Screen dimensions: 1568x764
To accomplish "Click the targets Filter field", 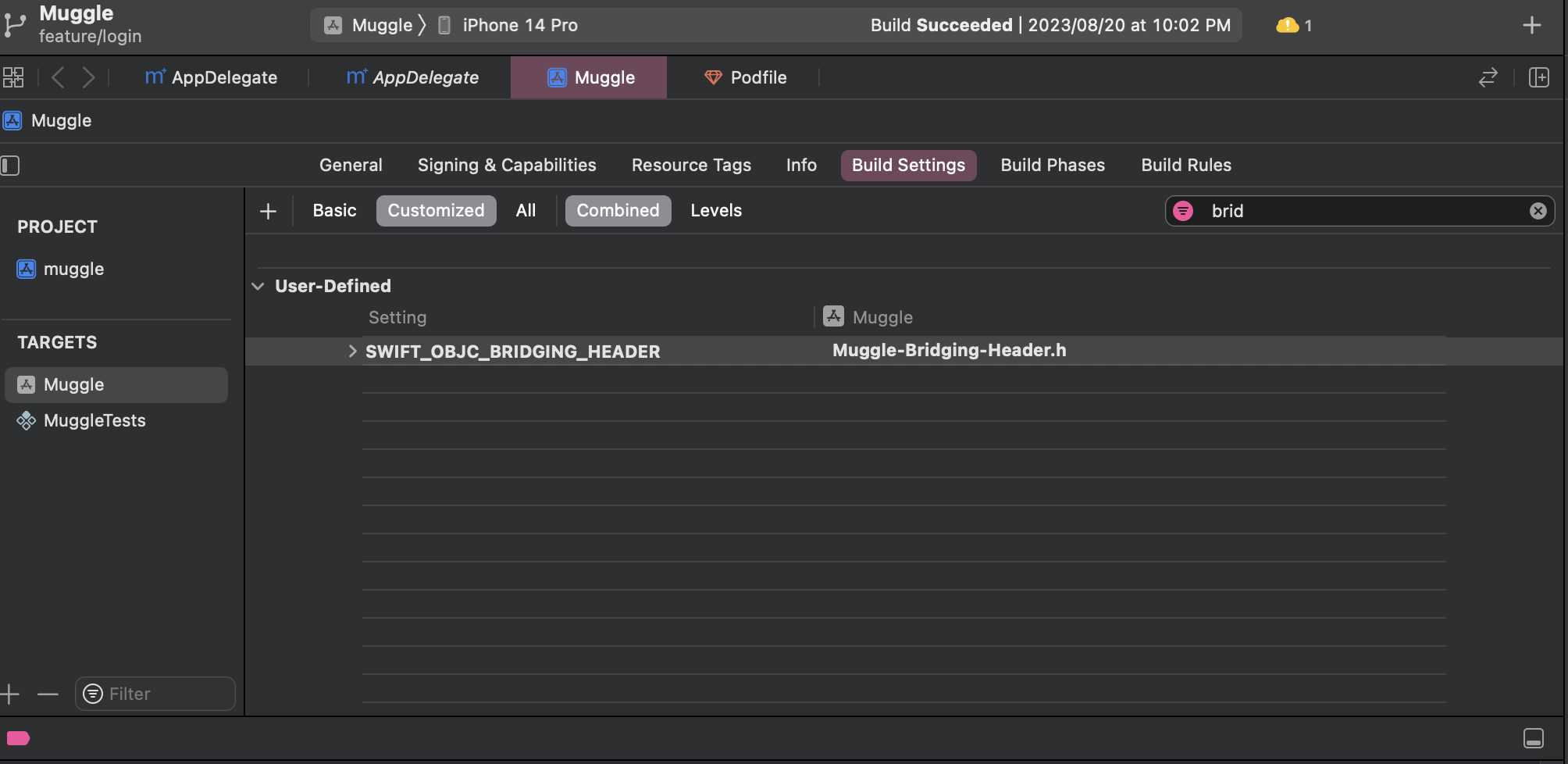I will pos(155,694).
